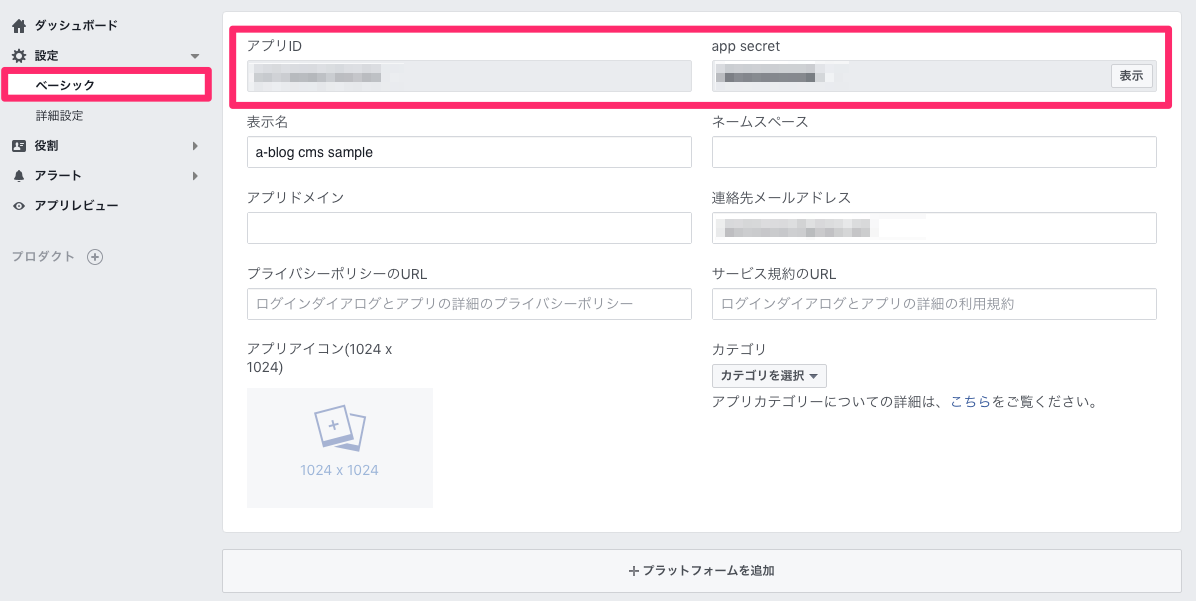The height and width of the screenshot is (601, 1196).
Task: Focus the ネームスペース input field
Action: (934, 152)
